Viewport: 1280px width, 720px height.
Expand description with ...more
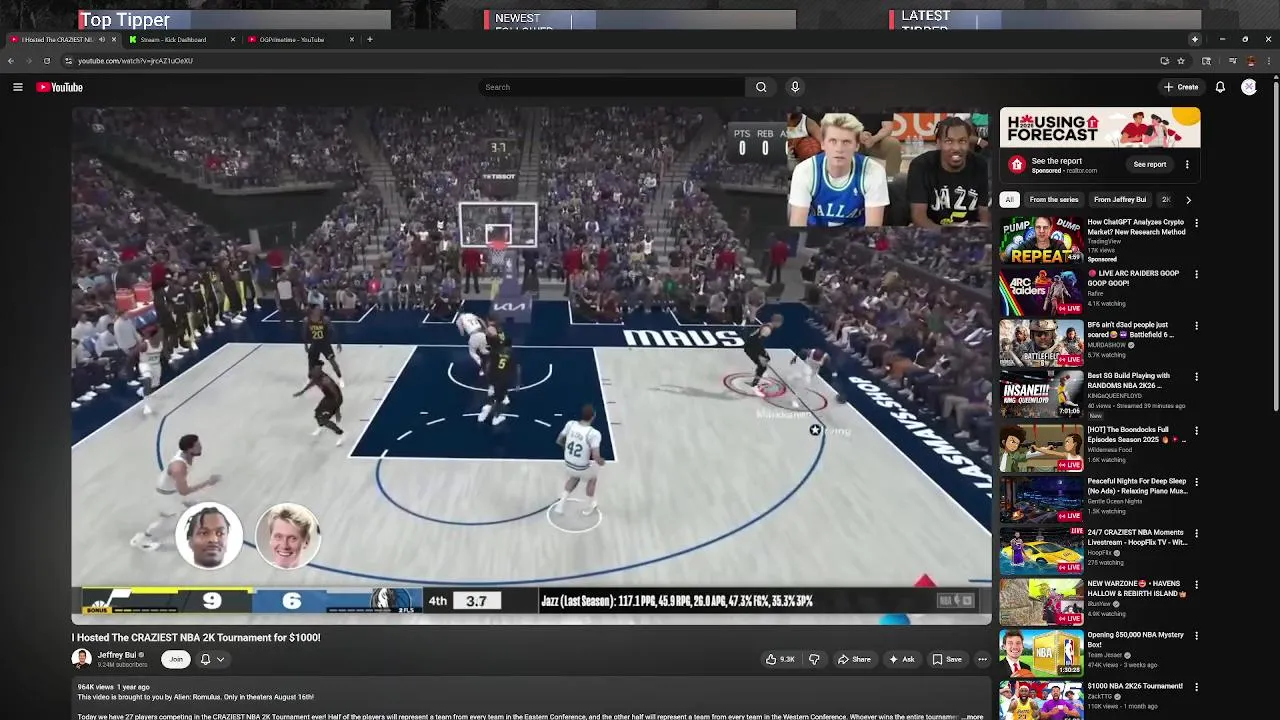[973, 716]
